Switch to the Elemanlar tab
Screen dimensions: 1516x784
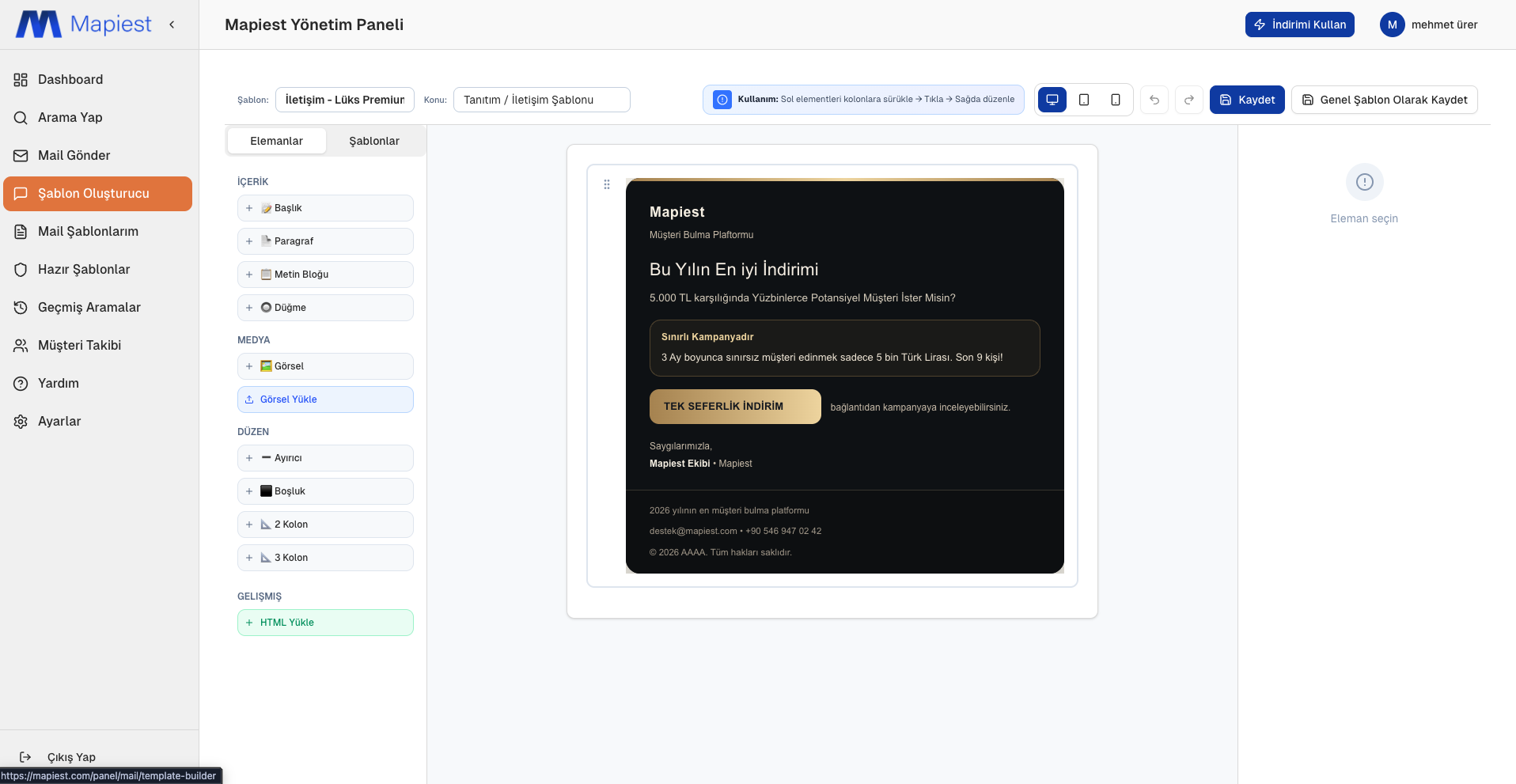277,141
